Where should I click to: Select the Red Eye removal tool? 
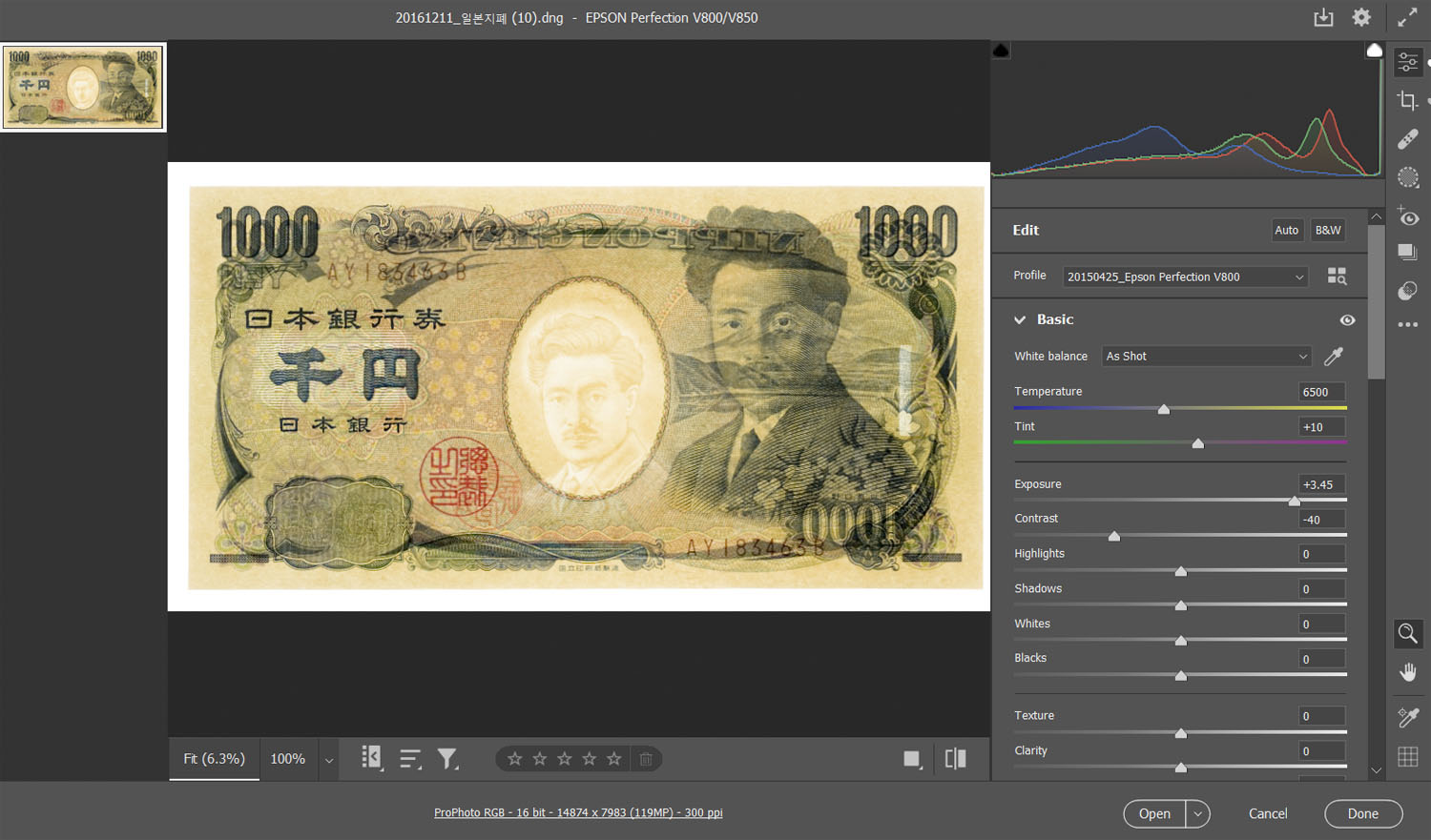(x=1407, y=215)
